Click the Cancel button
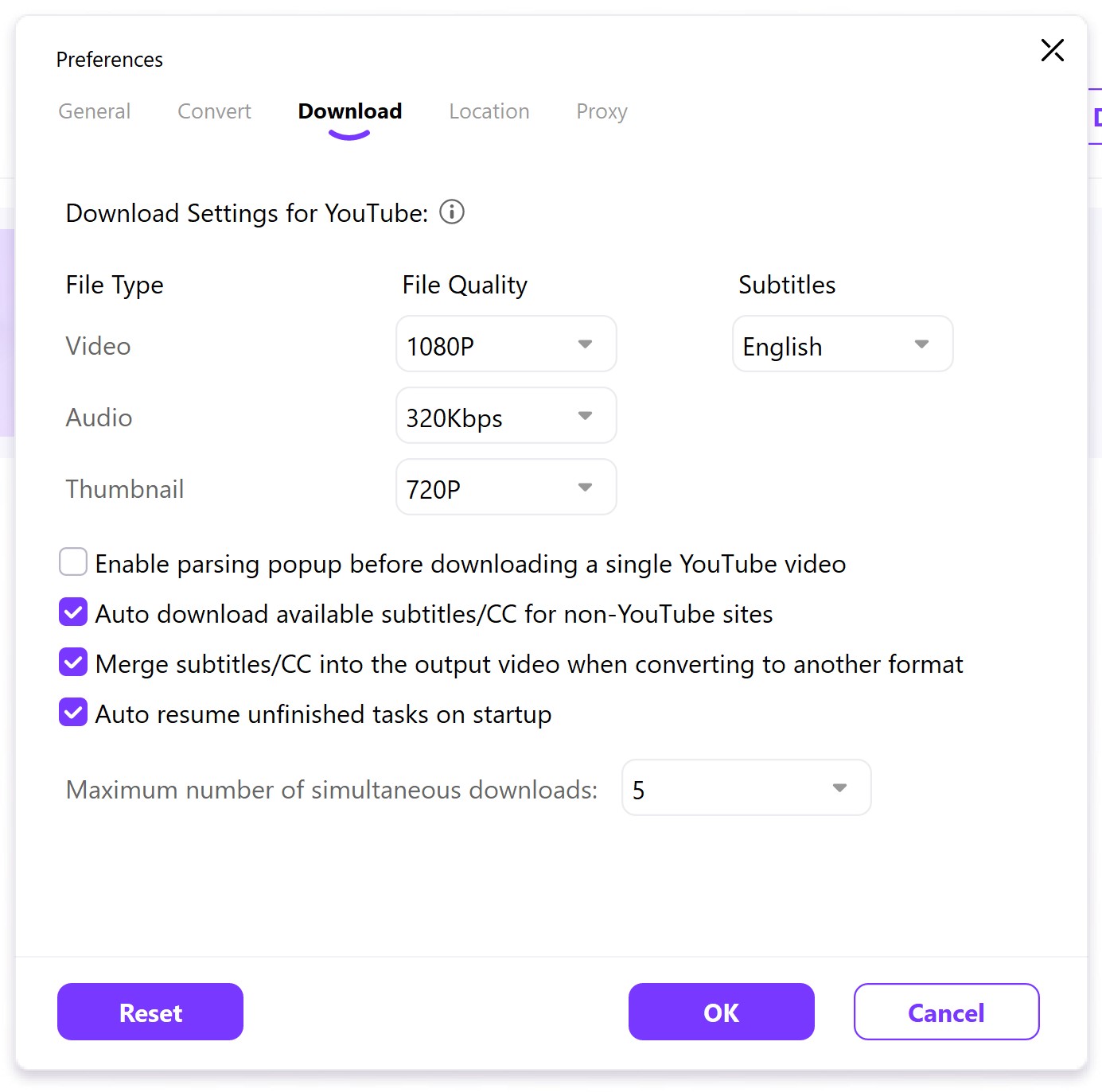This screenshot has width=1102, height=1092. 947,1012
